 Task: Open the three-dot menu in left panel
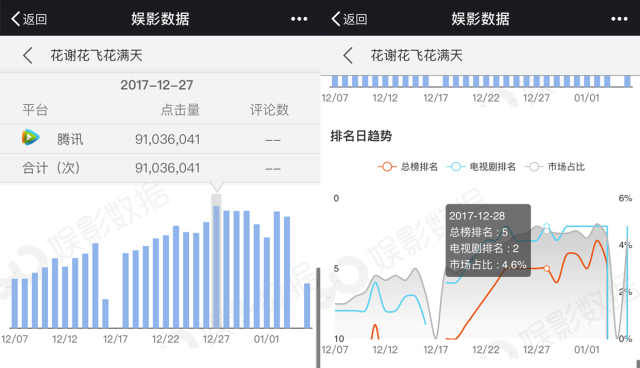(299, 19)
